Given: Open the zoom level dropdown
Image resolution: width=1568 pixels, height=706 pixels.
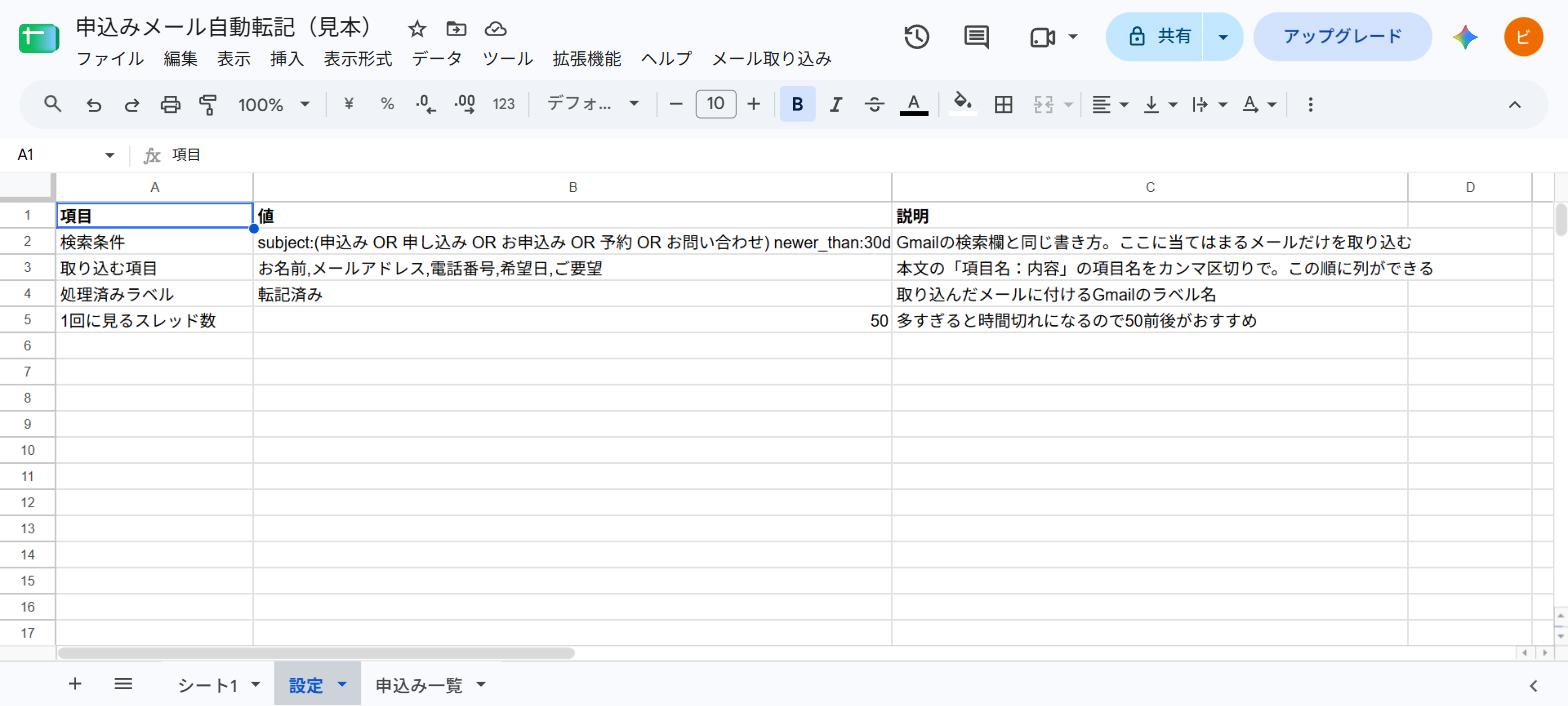Looking at the screenshot, I should click(273, 104).
